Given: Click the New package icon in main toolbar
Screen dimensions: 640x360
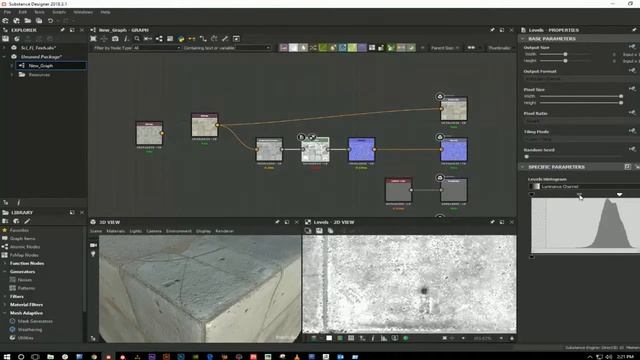Looking at the screenshot, I should [6, 20].
